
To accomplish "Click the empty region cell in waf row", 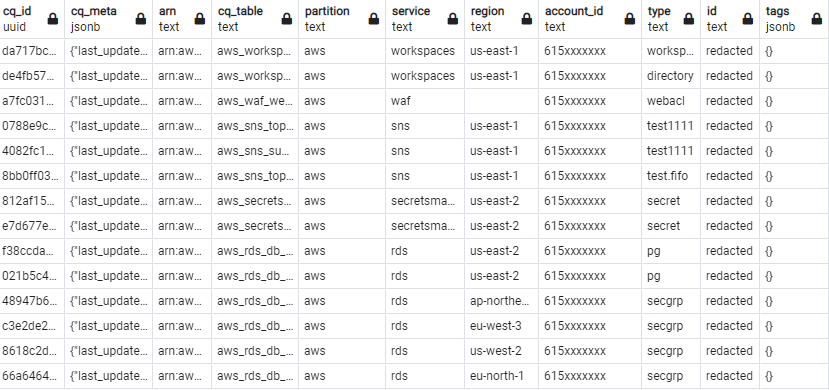I will click(x=502, y=101).
